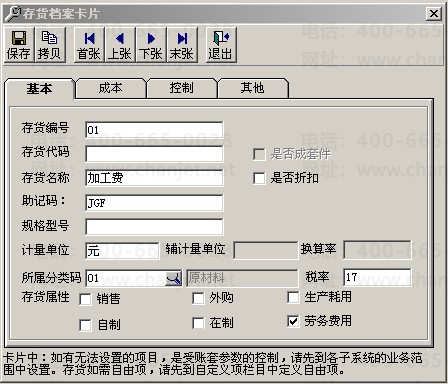Check the 外购 inventory attribute

198,298
